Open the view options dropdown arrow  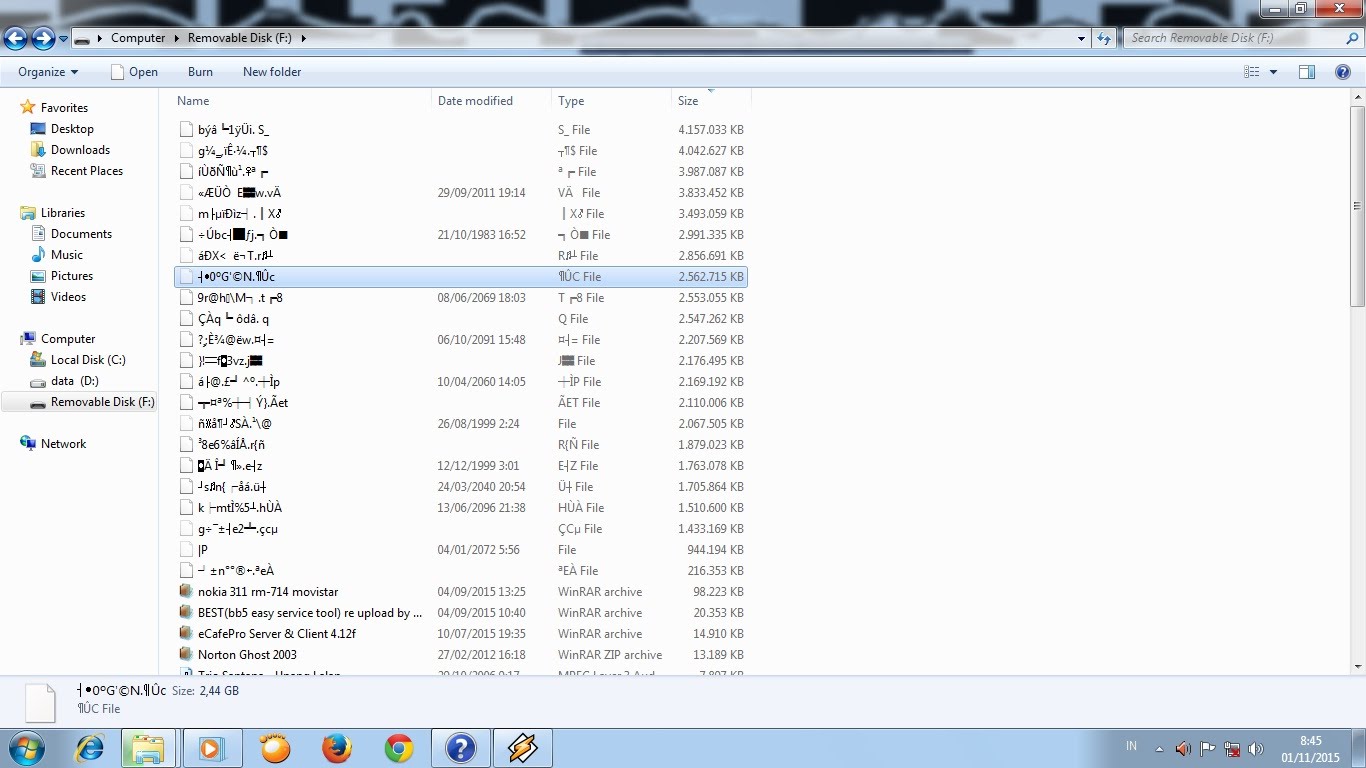point(1273,72)
